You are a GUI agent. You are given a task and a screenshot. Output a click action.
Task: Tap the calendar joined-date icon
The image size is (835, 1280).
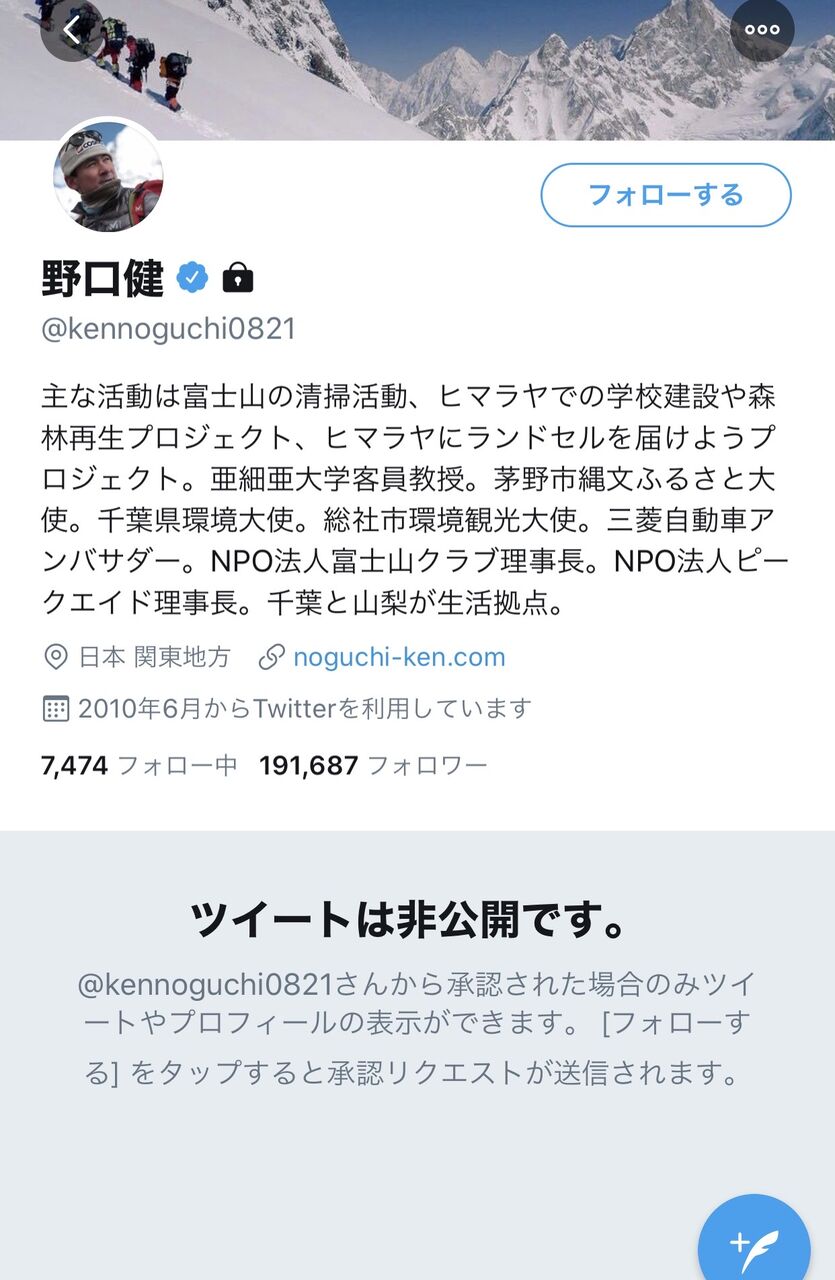click(56, 709)
